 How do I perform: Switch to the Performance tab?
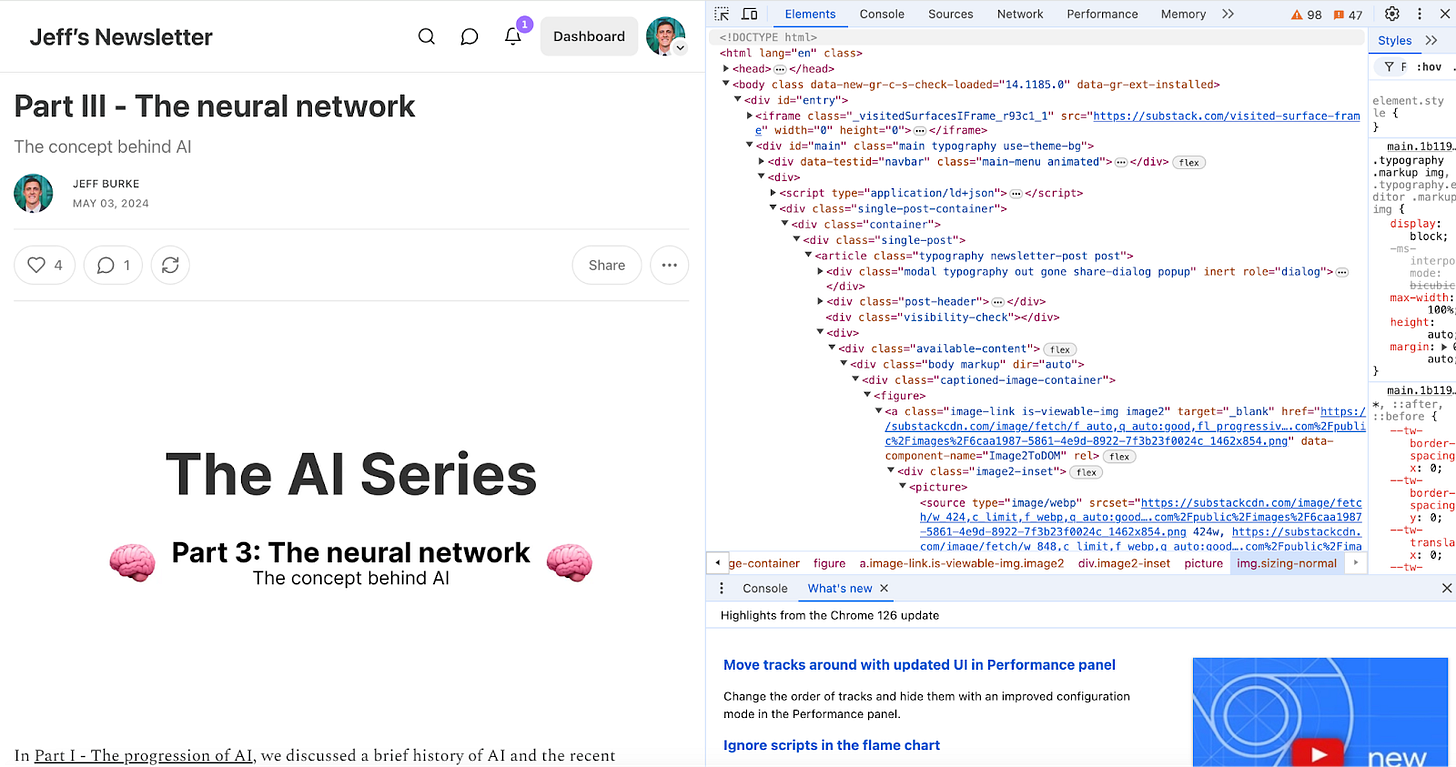[1102, 14]
